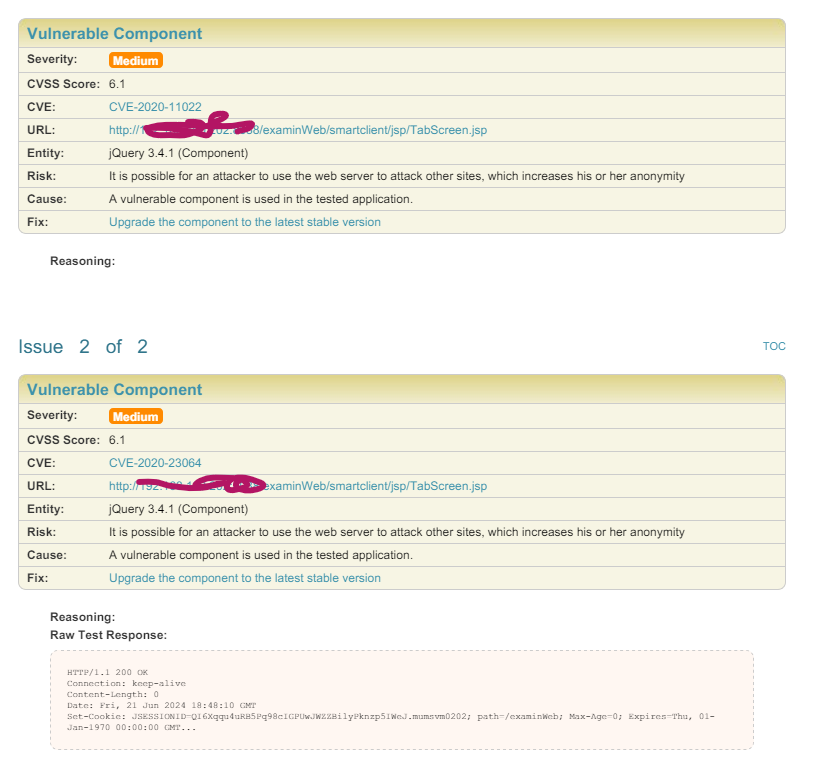Select the jQuery 3.4.1 entity for CVE-2020-11022
The height and width of the screenshot is (757, 823).
178,153
